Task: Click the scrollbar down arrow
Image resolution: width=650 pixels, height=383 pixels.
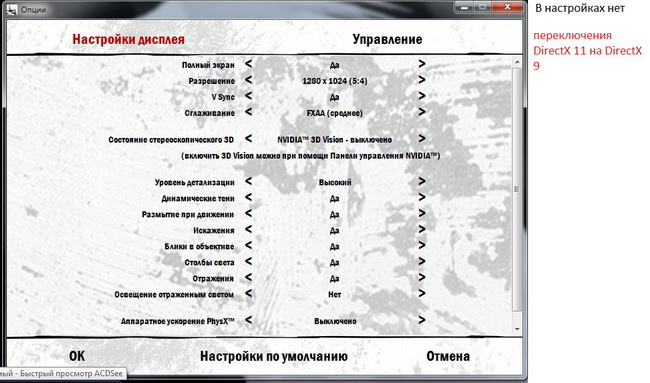Action: coord(517,329)
